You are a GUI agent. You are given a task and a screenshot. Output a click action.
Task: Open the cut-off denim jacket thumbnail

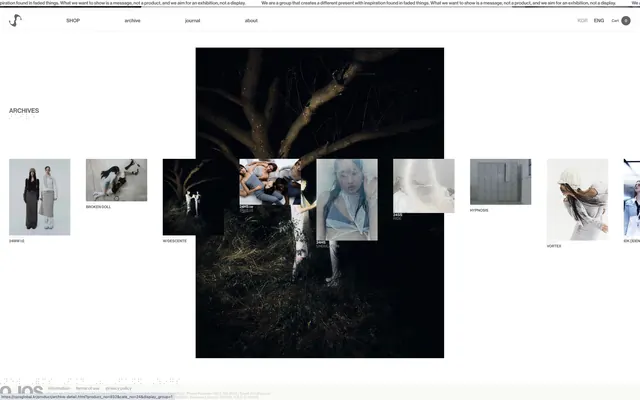click(632, 198)
